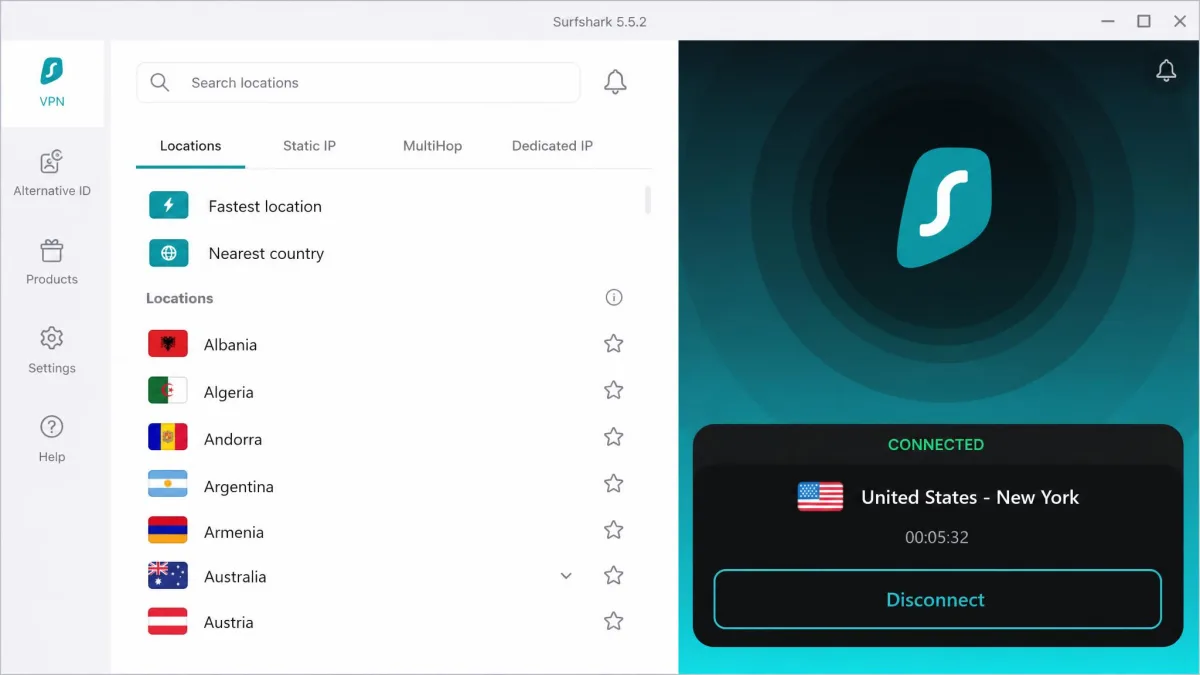
Task: Click the Austria flag icon
Action: pos(168,621)
